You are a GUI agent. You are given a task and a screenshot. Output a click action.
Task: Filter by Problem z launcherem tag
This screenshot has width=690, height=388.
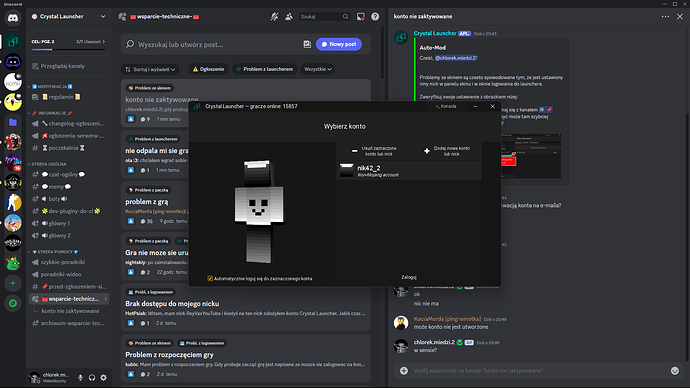pos(264,69)
